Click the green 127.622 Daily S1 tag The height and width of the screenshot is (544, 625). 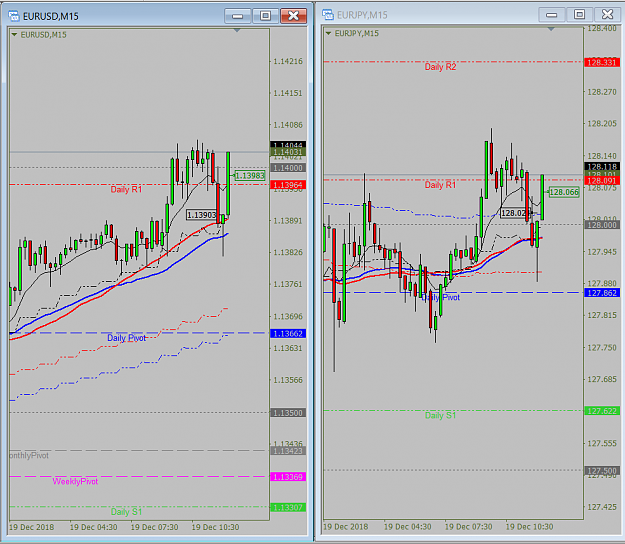coord(602,411)
